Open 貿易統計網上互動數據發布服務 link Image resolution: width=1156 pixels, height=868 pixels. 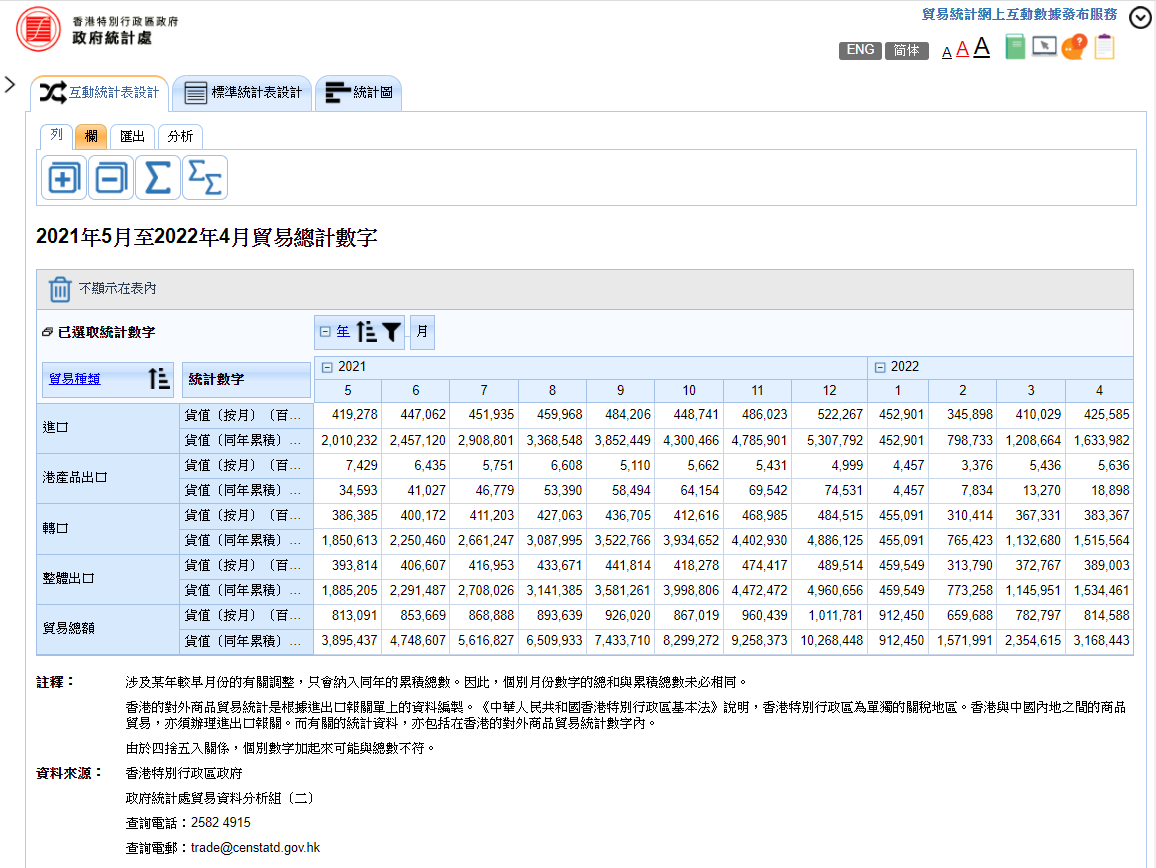pyautogui.click(x=1019, y=15)
